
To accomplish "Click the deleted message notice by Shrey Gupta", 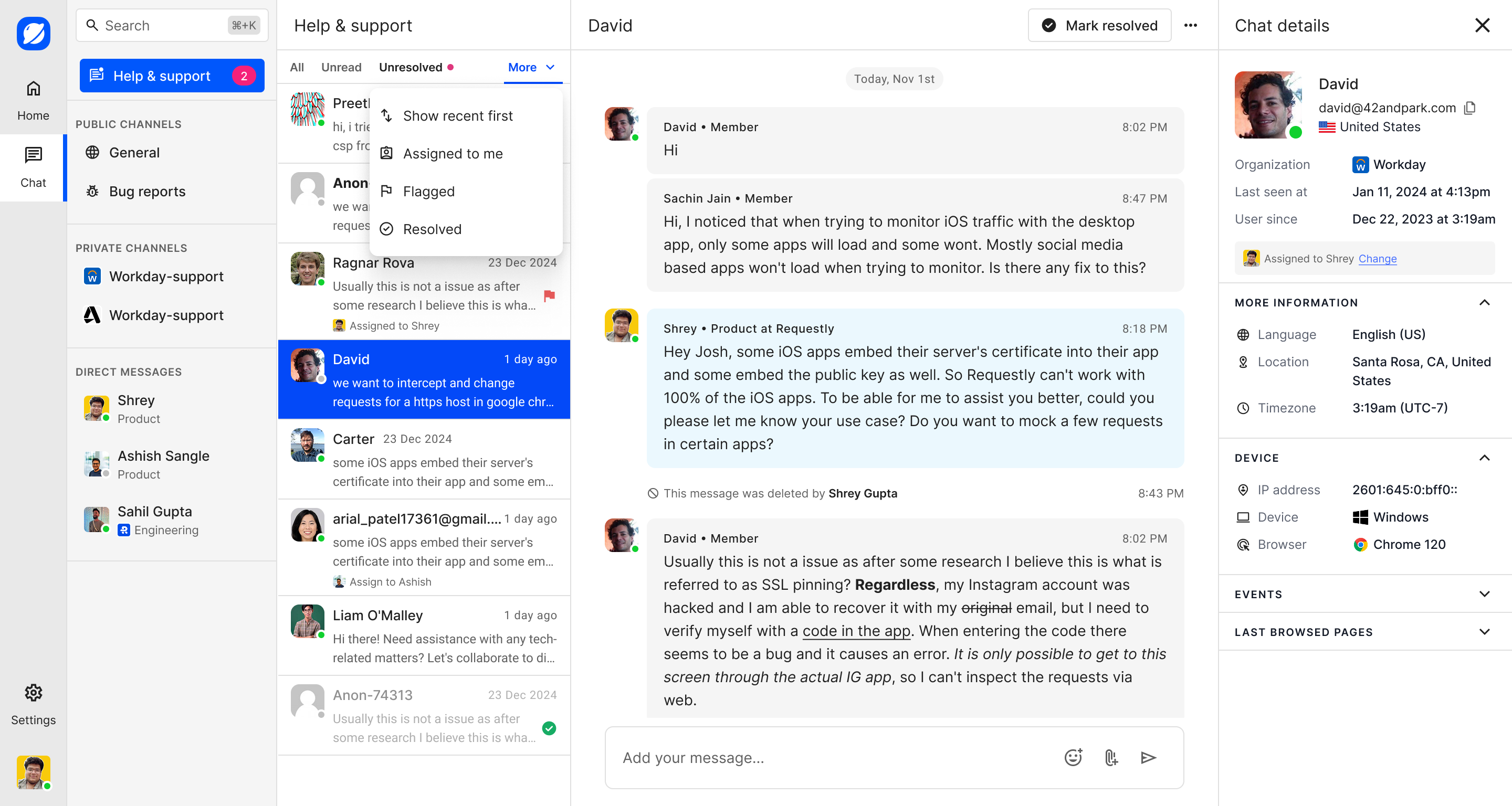I will [x=780, y=493].
